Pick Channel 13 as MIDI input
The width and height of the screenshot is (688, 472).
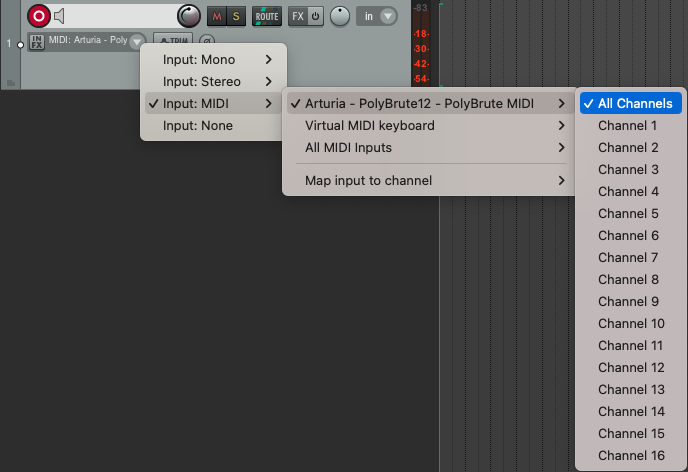[x=631, y=390]
